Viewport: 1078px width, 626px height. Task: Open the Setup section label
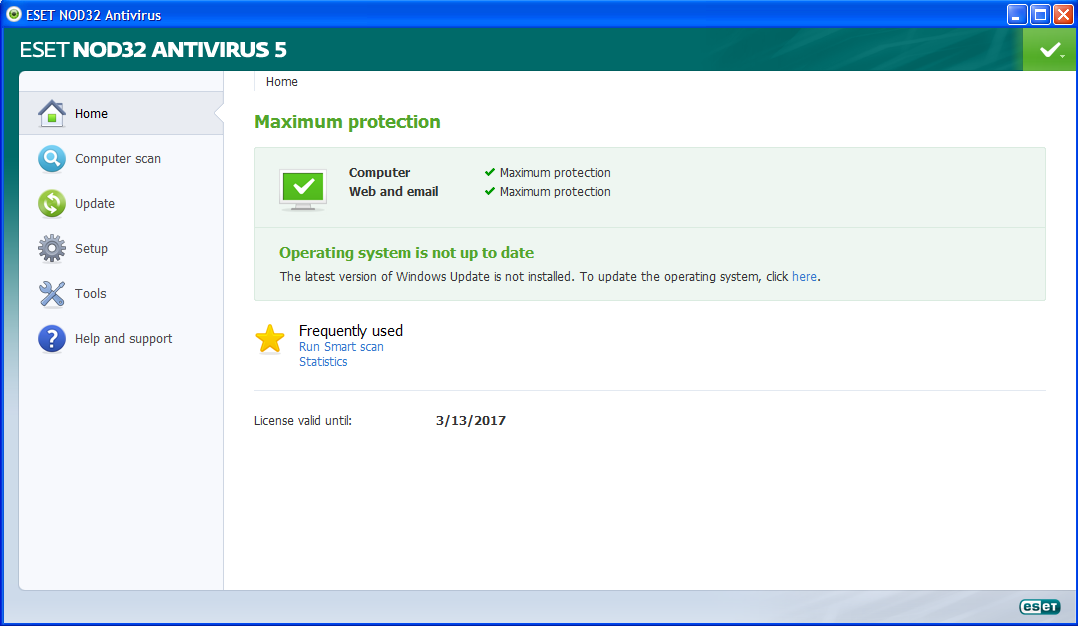[91, 249]
